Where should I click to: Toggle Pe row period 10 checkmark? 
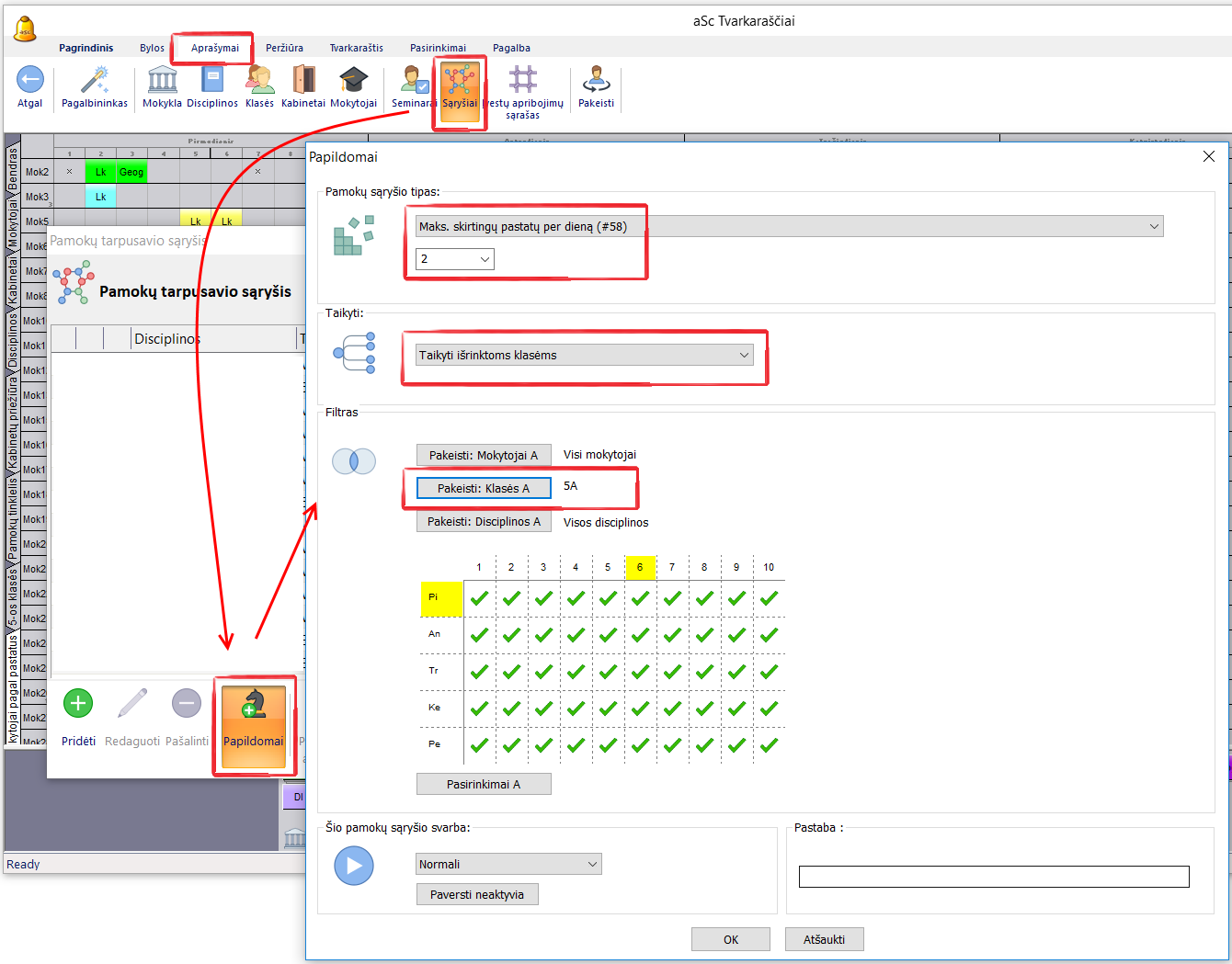coord(769,745)
